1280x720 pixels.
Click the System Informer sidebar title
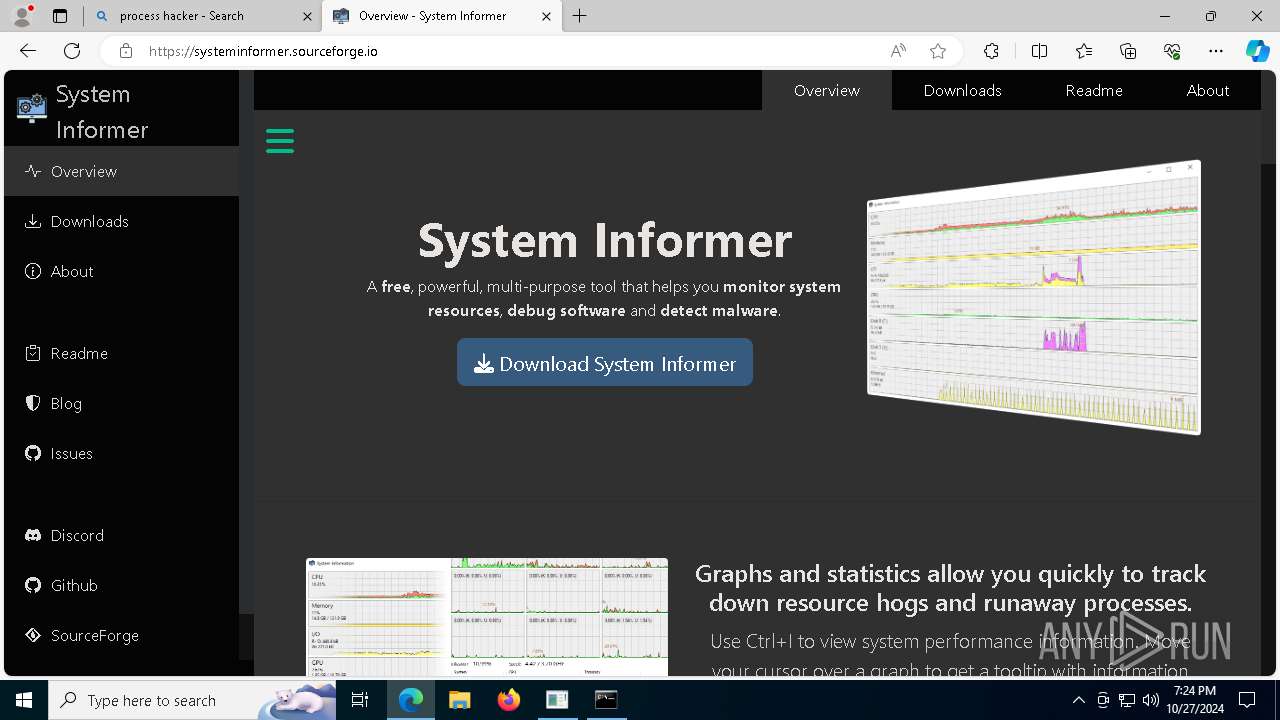point(102,112)
